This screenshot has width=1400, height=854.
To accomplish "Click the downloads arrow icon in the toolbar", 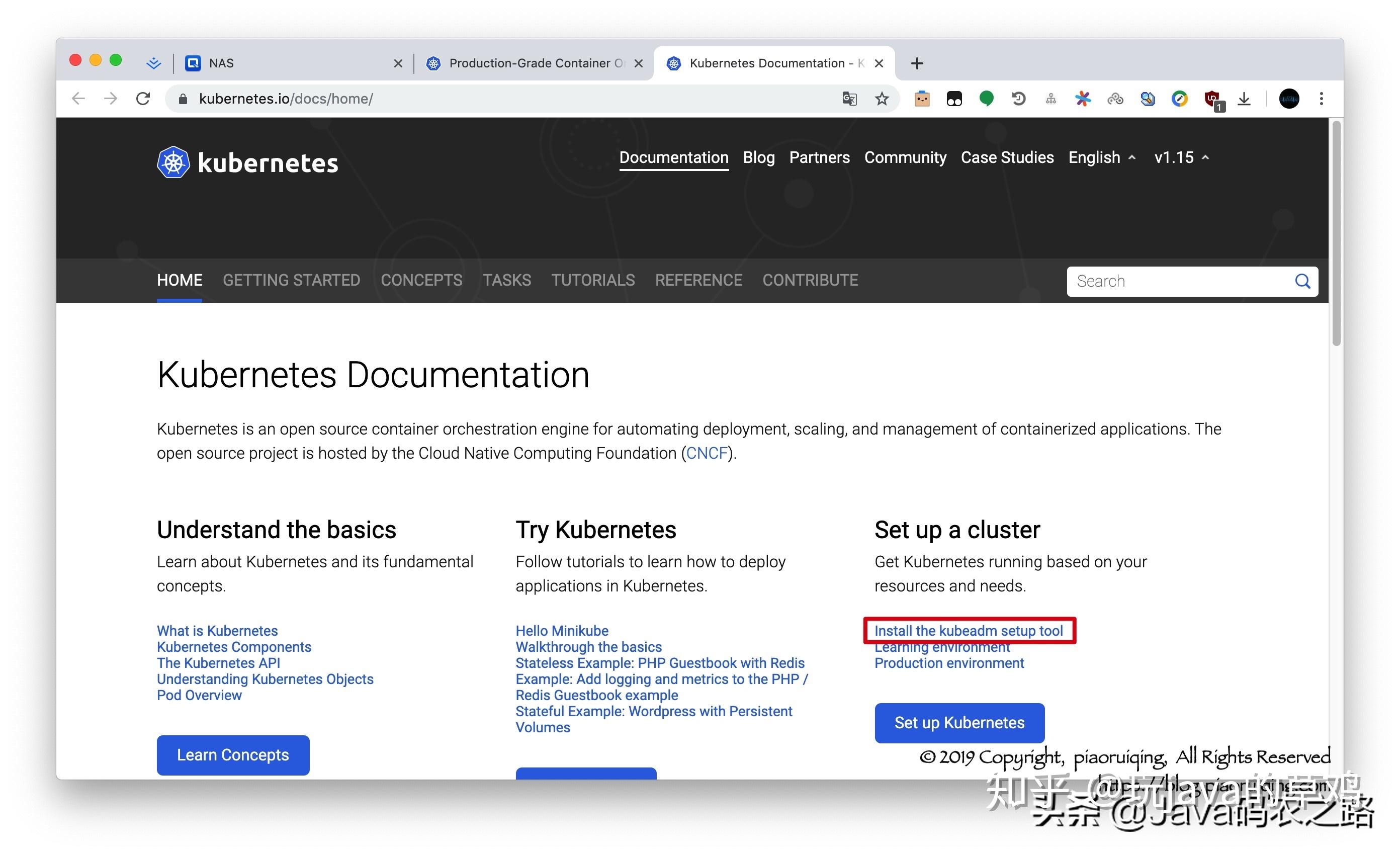I will 1244,98.
